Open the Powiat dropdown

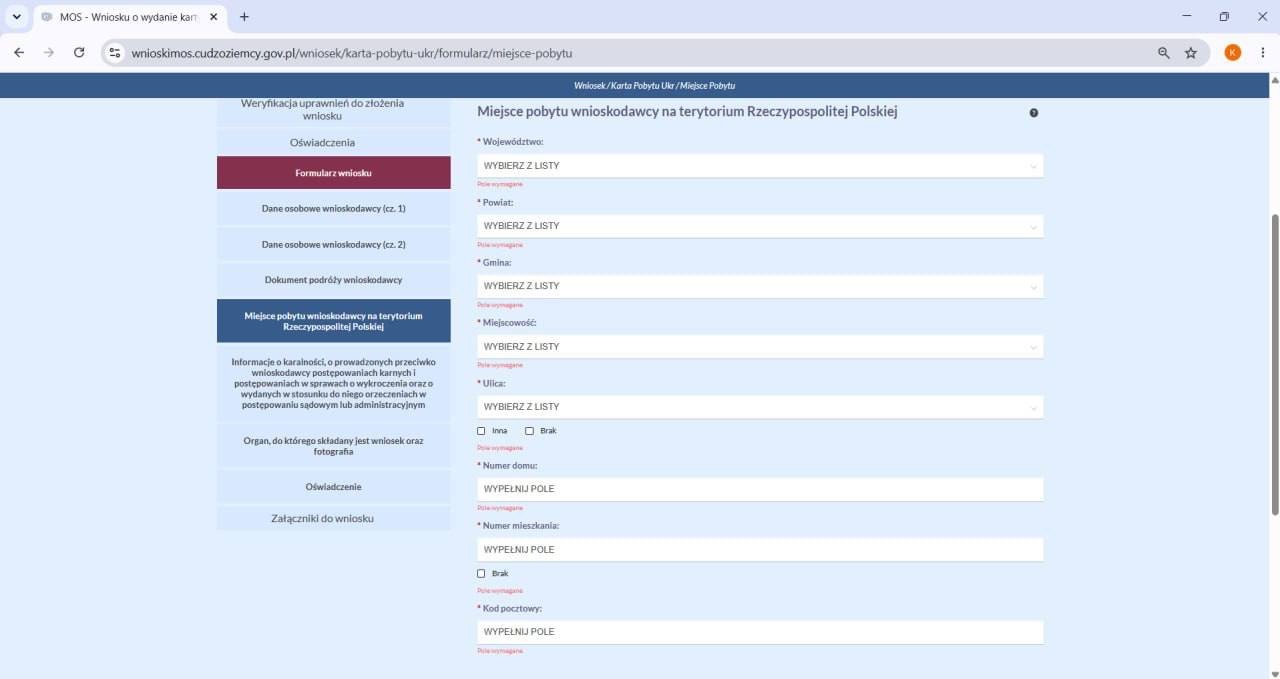coord(760,226)
